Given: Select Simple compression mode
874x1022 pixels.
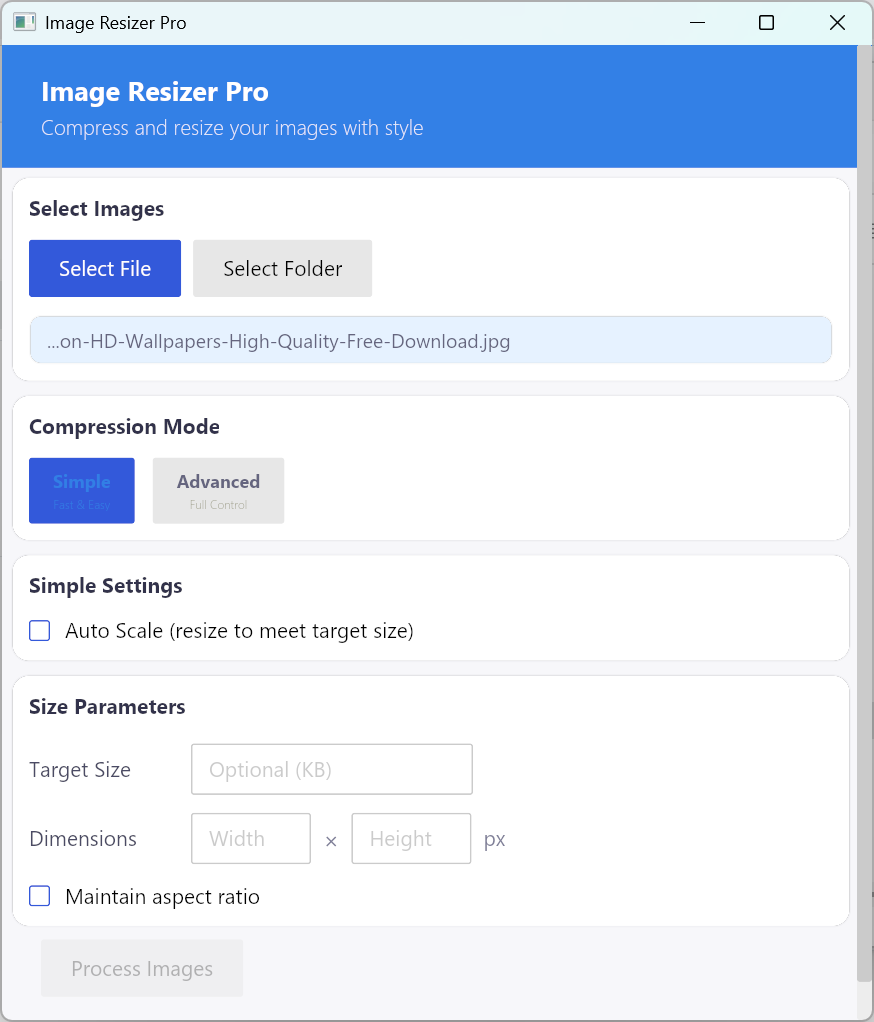Looking at the screenshot, I should click(x=81, y=490).
